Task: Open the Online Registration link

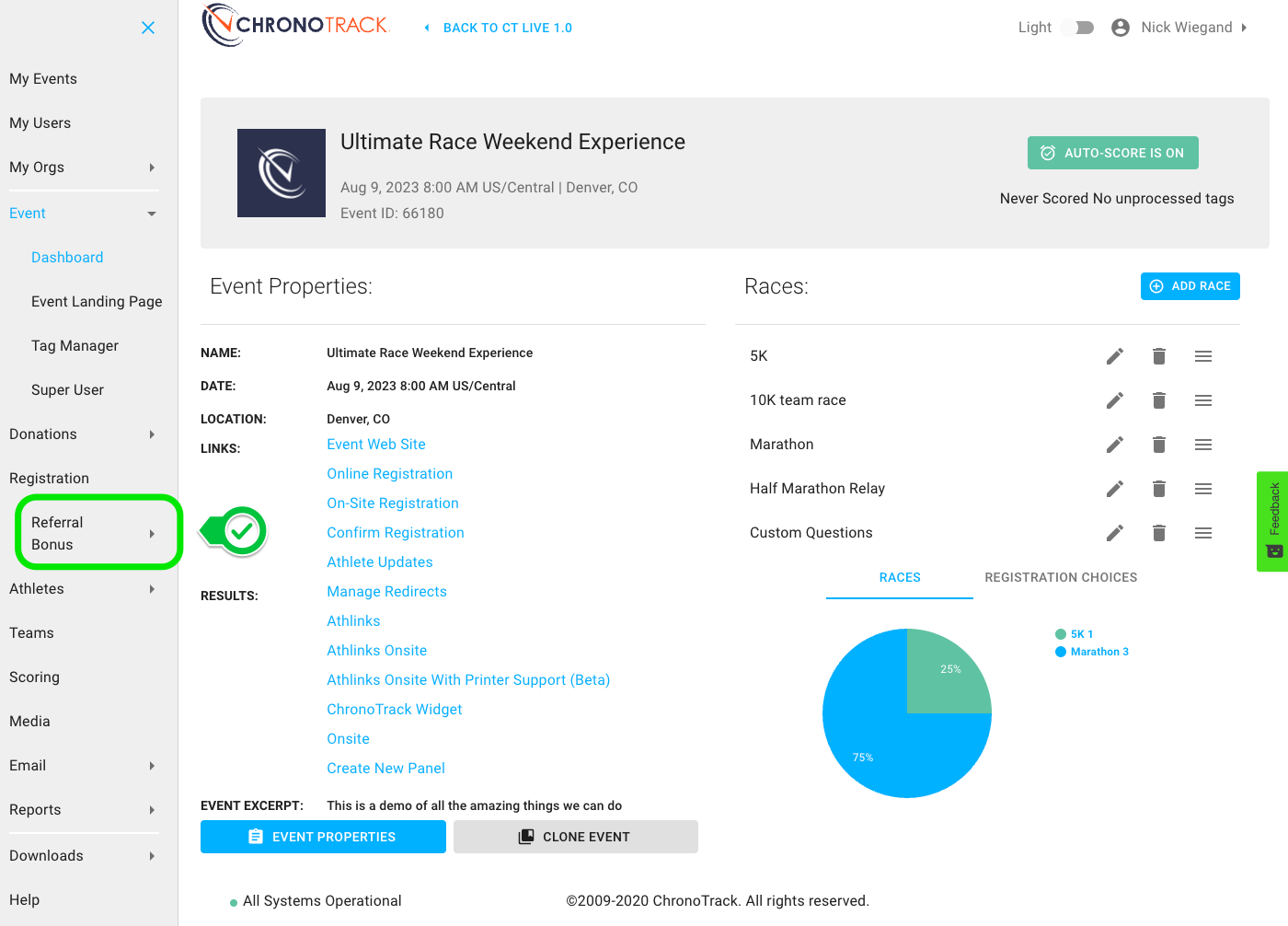Action: pos(390,474)
